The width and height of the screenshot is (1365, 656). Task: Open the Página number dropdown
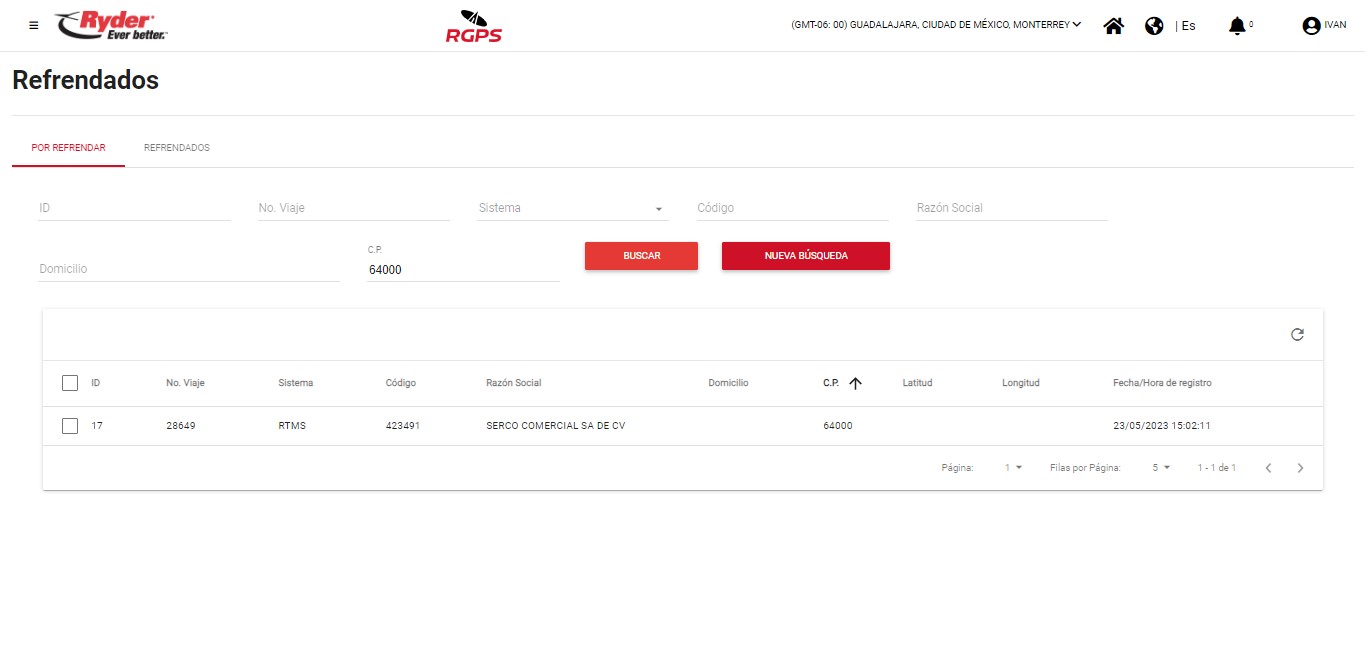coord(1013,468)
